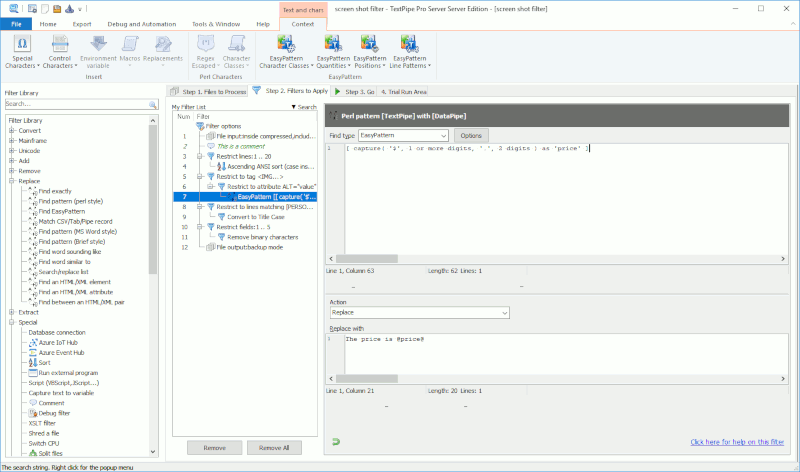Select the Azure IoT Hub filter
Viewport: 800px width, 472px height.
pyautogui.click(x=58, y=342)
